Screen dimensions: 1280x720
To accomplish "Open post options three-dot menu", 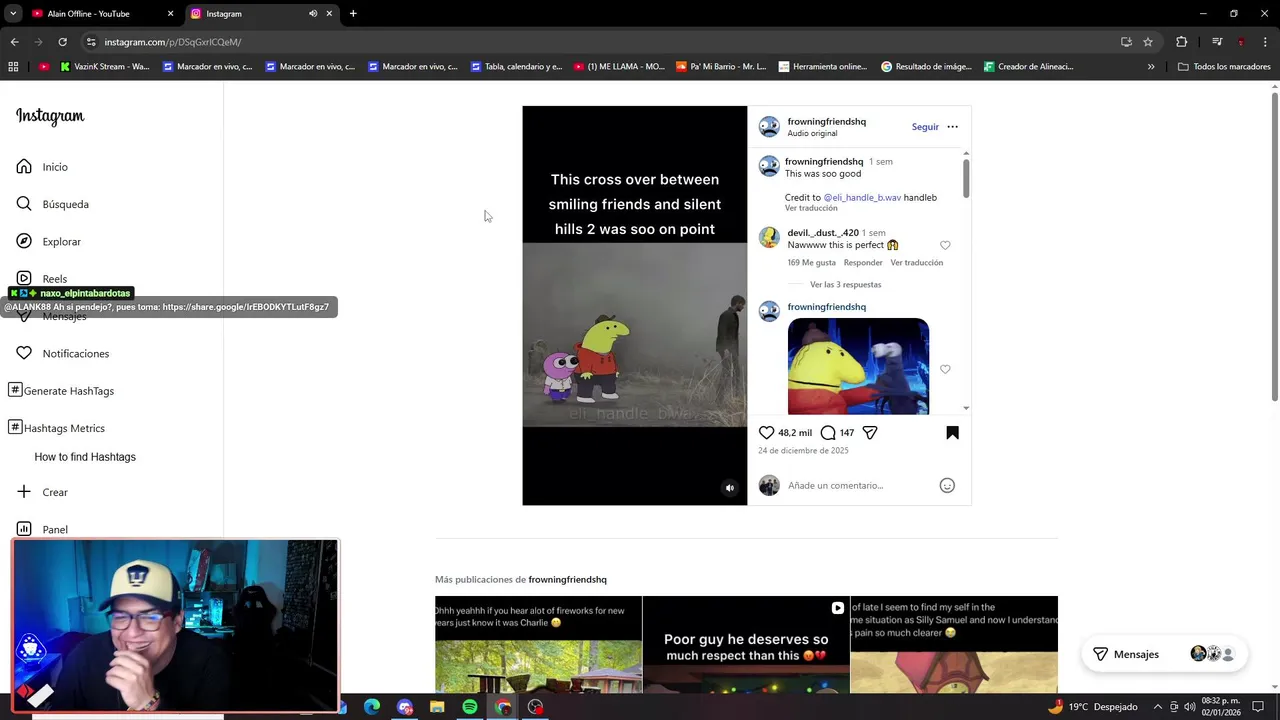I will point(952,127).
